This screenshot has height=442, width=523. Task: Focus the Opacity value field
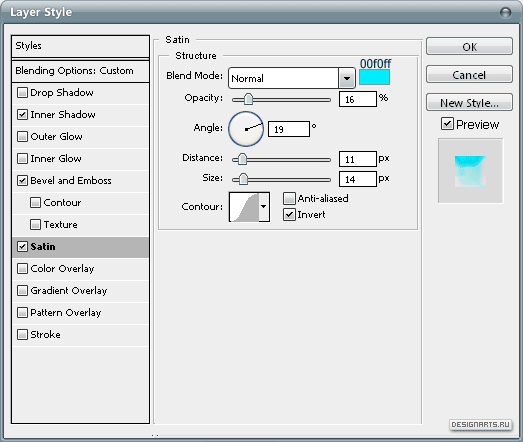pyautogui.click(x=358, y=99)
